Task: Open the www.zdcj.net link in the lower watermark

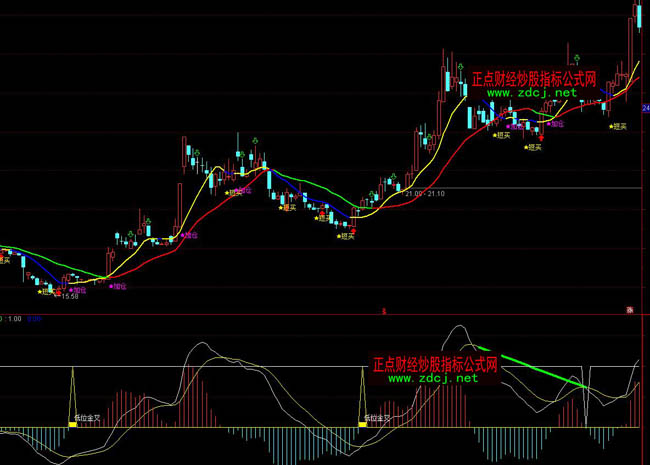Action: click(x=432, y=378)
